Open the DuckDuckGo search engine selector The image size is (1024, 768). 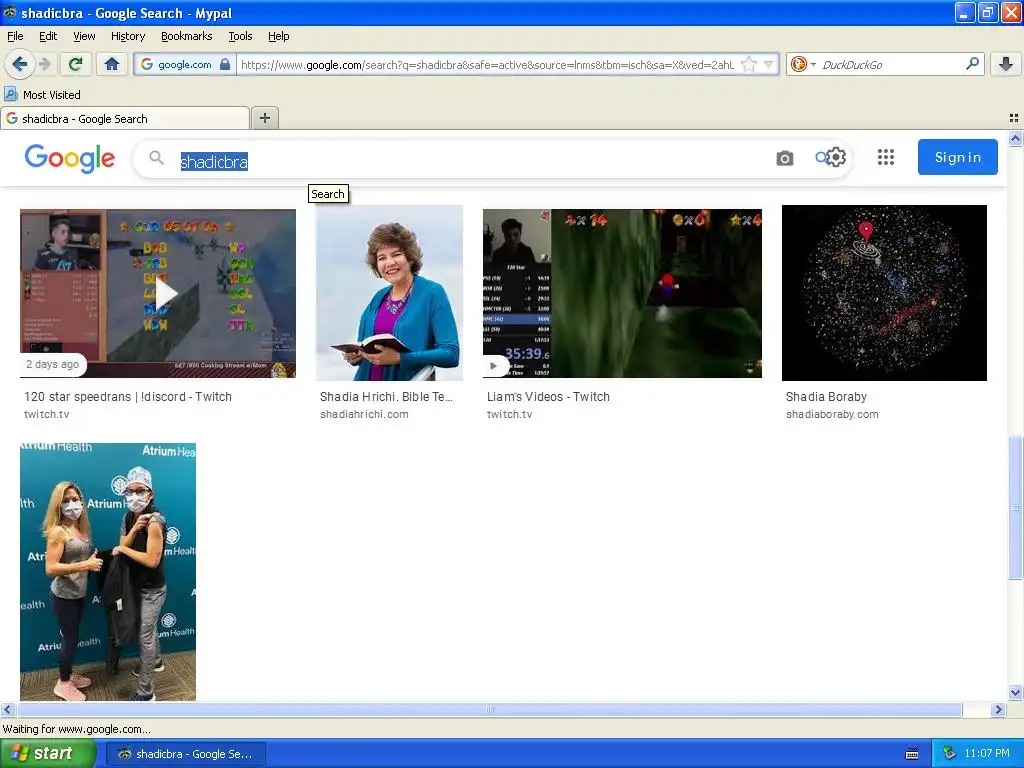point(803,64)
